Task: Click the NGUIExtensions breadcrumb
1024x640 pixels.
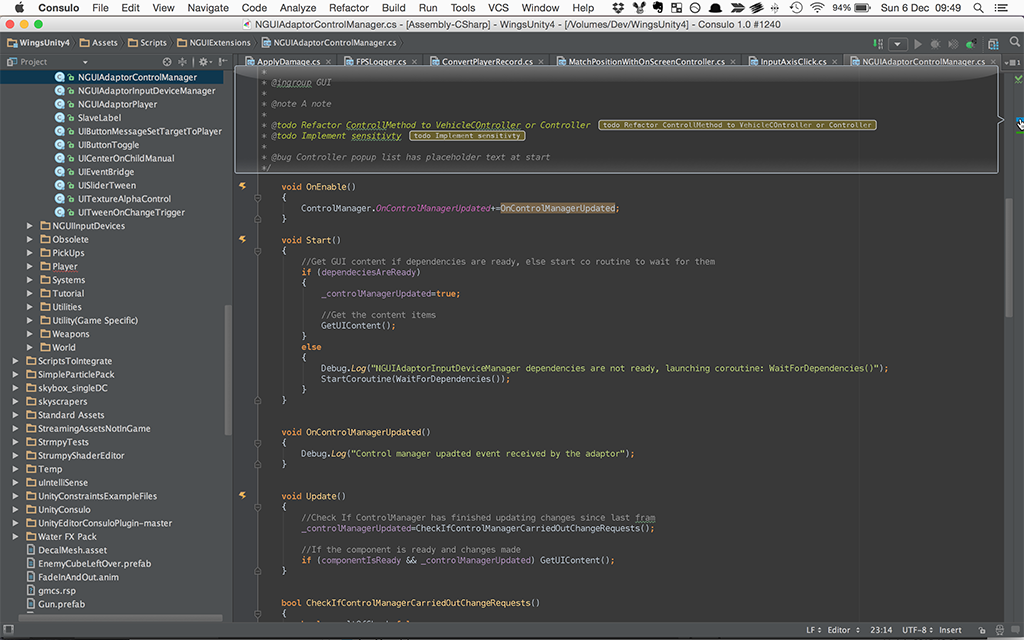Action: click(x=214, y=42)
